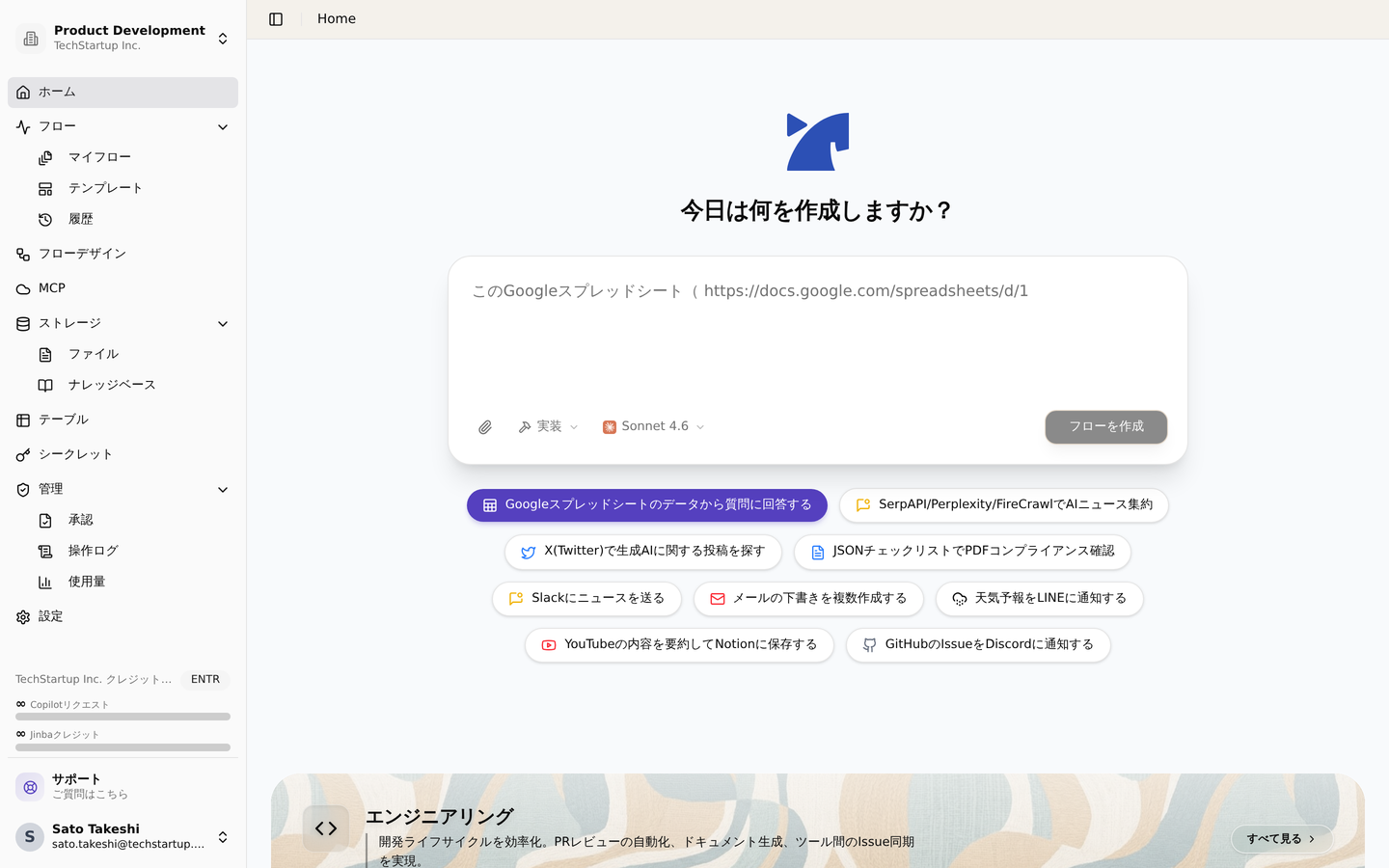This screenshot has height=868, width=1389.
Task: Click the approval document-check icon
Action: click(45, 521)
